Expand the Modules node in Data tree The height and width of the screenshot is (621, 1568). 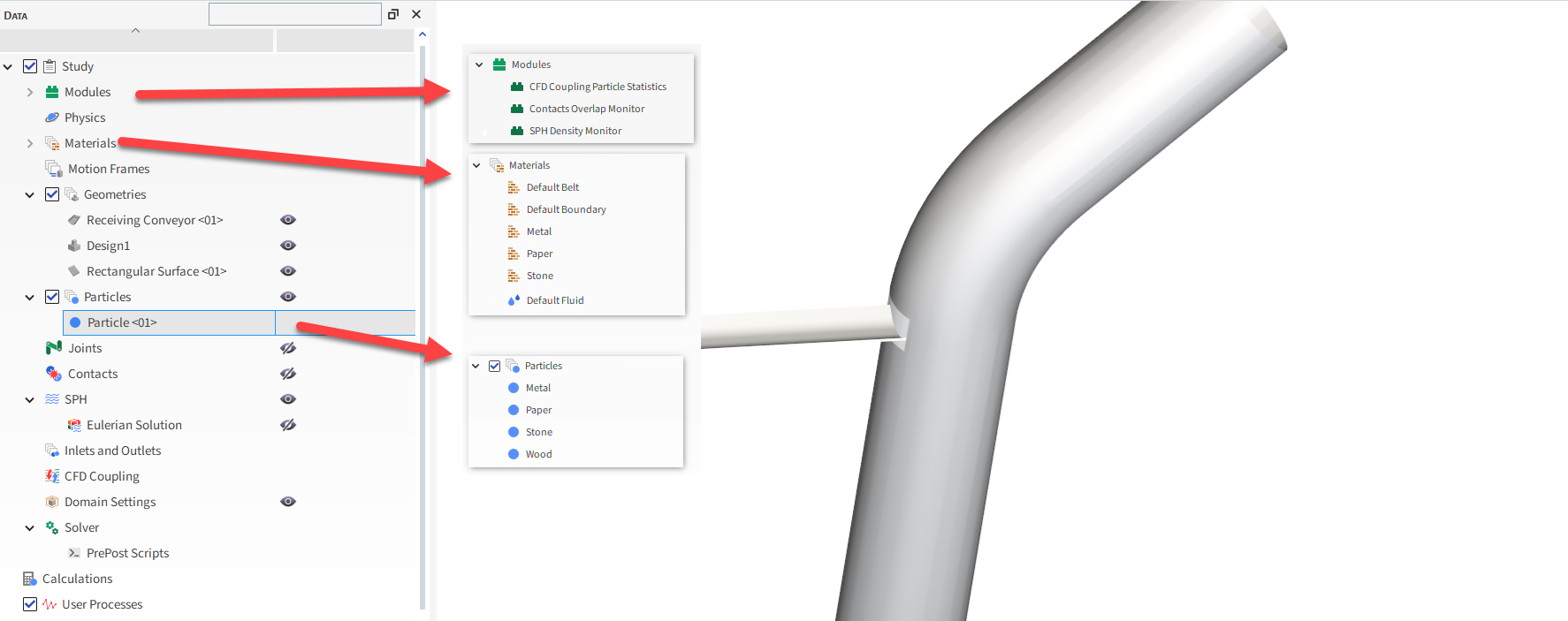pos(30,92)
